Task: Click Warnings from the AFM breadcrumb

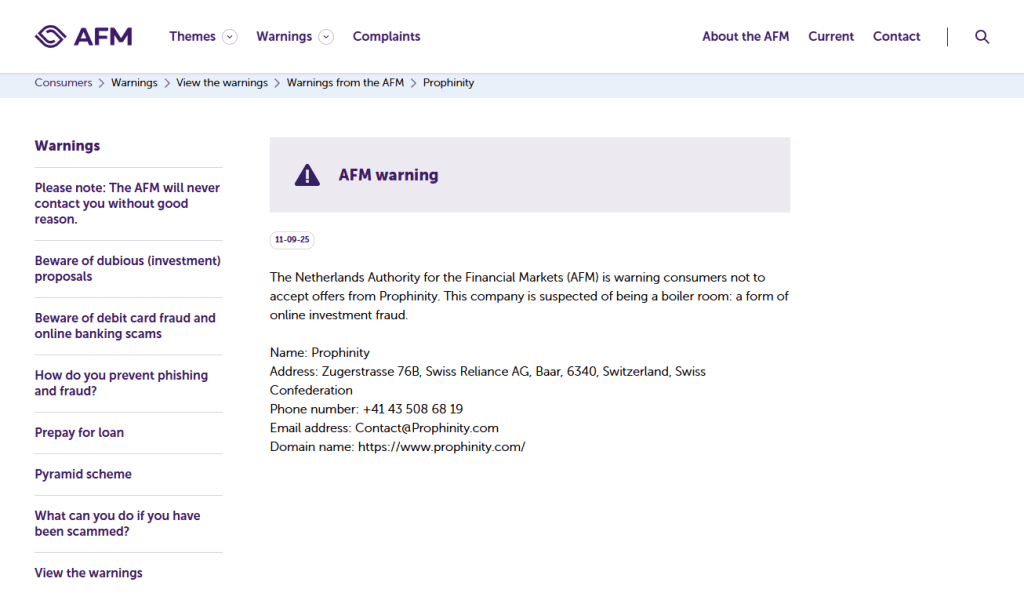Action: [x=345, y=83]
